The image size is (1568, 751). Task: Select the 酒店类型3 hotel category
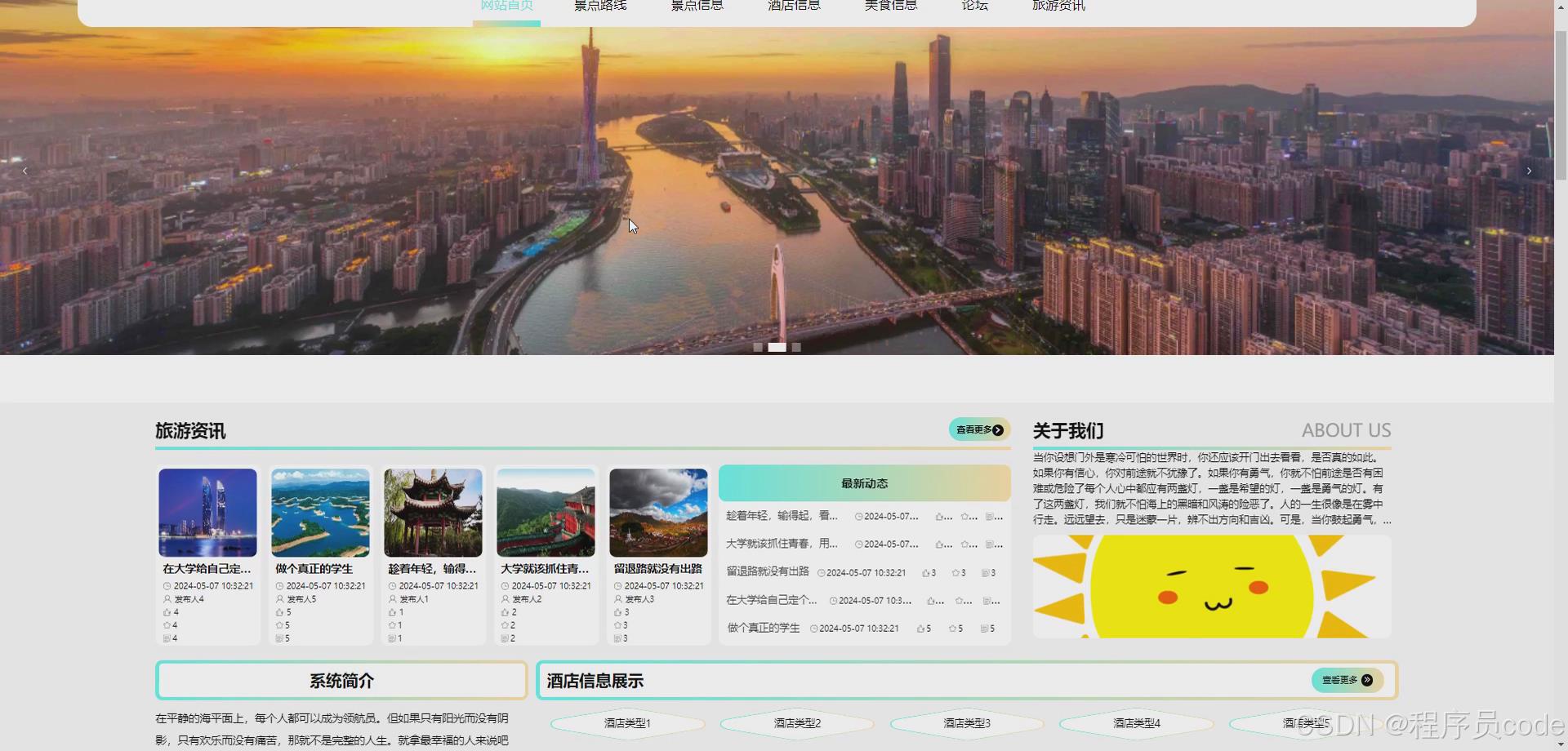tap(966, 723)
